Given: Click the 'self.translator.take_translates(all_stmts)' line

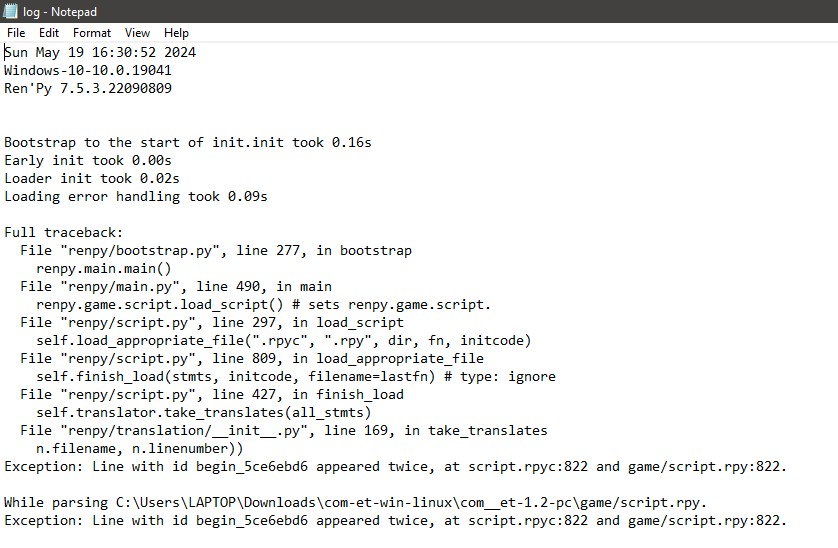Looking at the screenshot, I should 204,412.
